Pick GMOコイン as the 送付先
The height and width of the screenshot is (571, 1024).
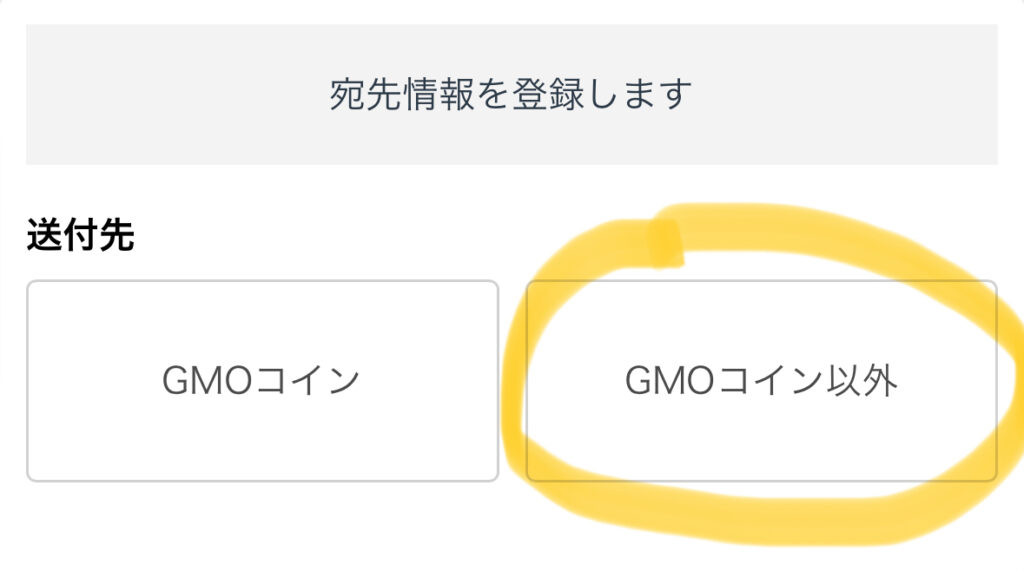[262, 381]
